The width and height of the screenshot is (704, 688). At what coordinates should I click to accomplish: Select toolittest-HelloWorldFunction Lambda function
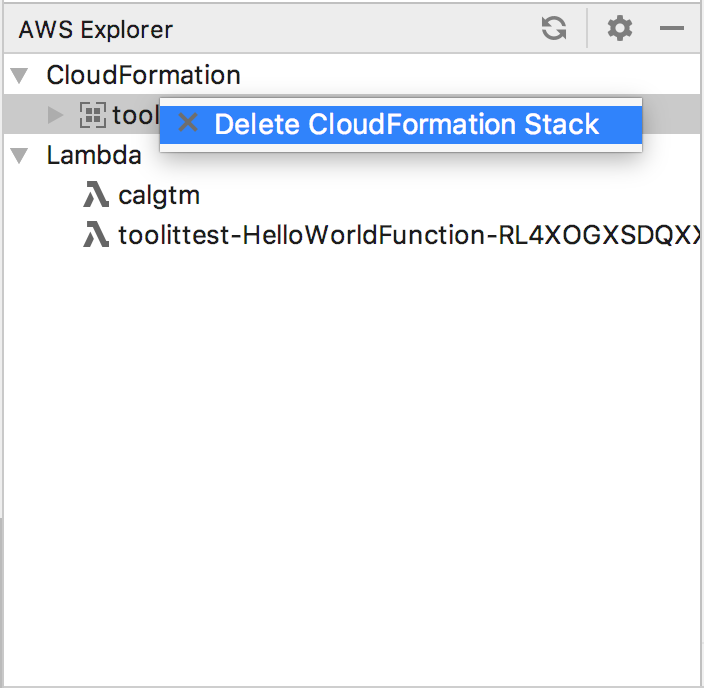coord(409,235)
